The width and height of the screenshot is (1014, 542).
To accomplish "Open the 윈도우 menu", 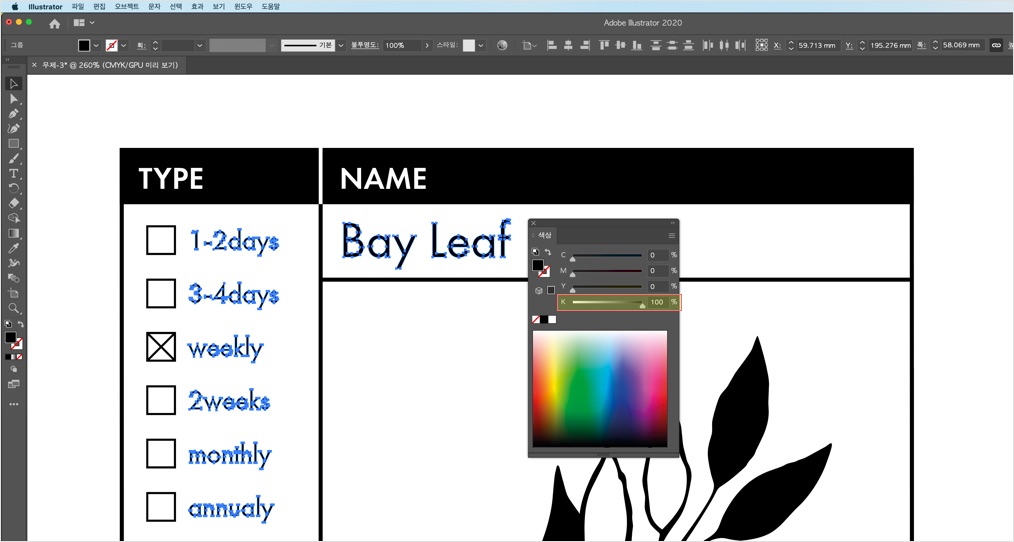I will tap(243, 6).
